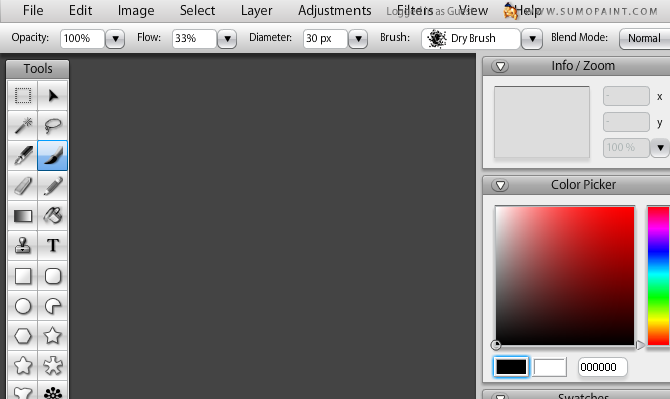Click the rainbow hue strip
Screen dimensions: 670x399
point(658,276)
